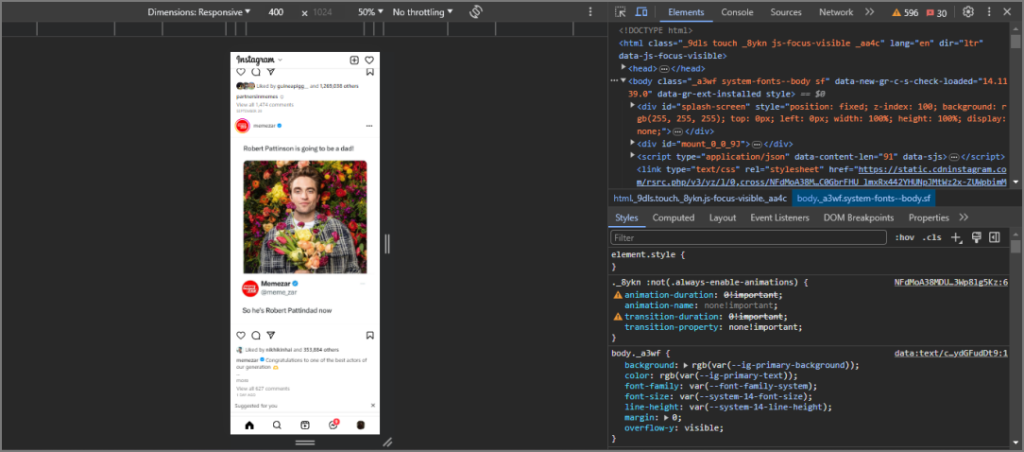Switch to the Network tab

point(836,12)
